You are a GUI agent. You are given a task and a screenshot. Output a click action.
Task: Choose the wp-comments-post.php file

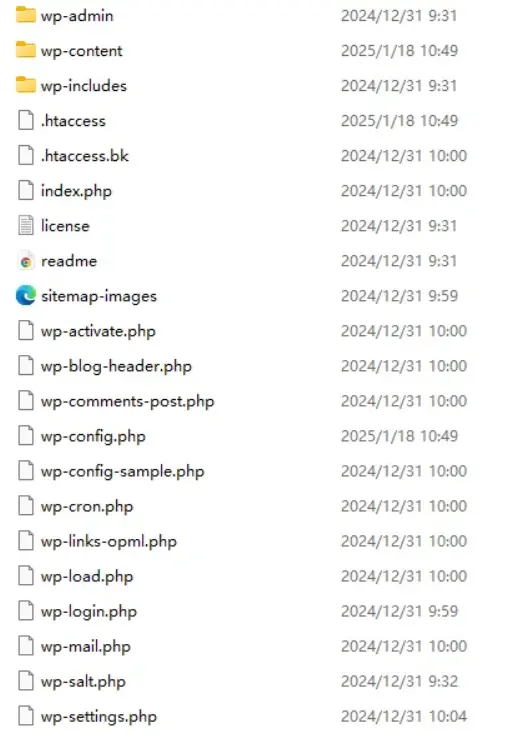[127, 401]
